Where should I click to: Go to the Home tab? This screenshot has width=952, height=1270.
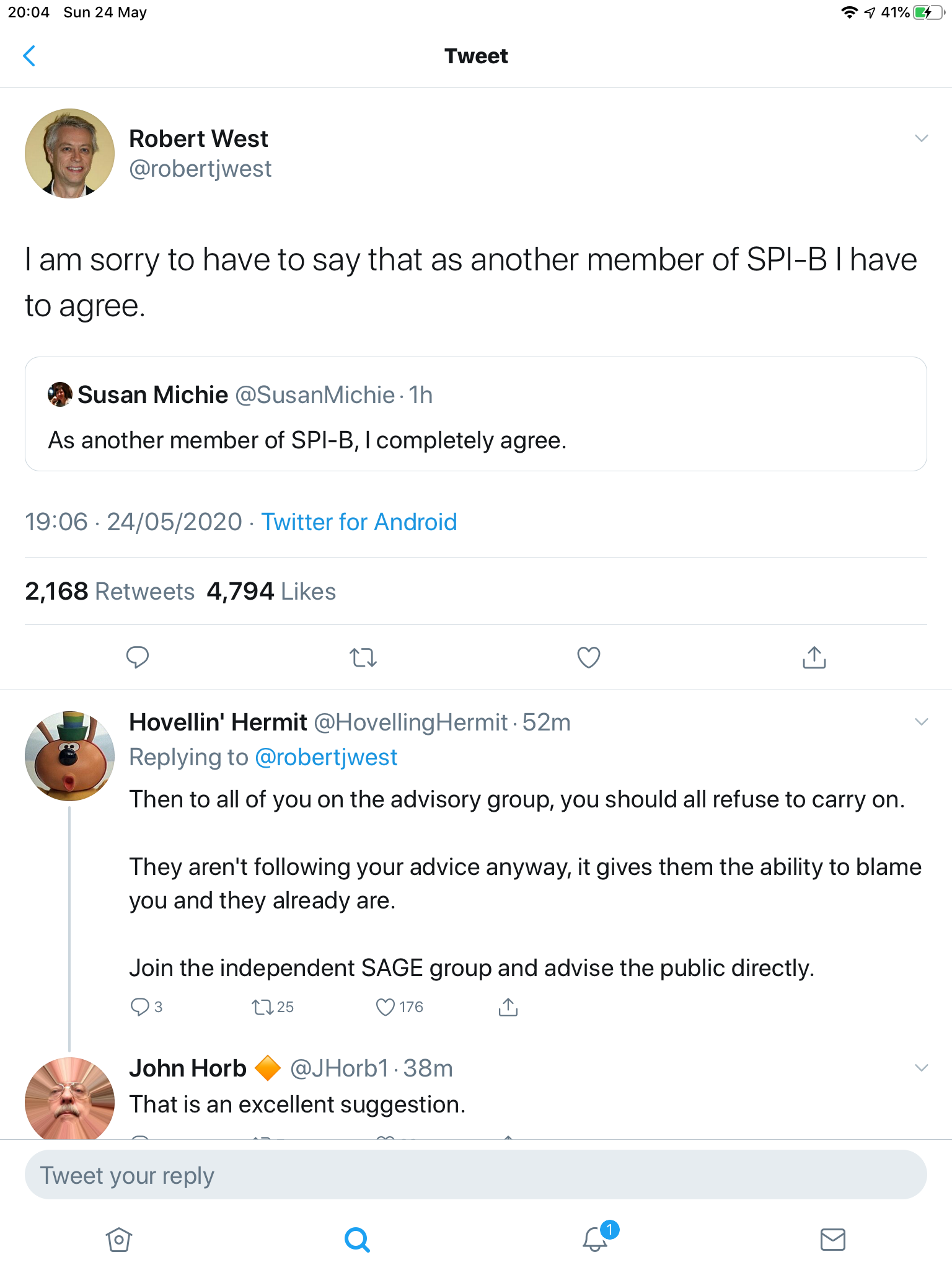119,1240
